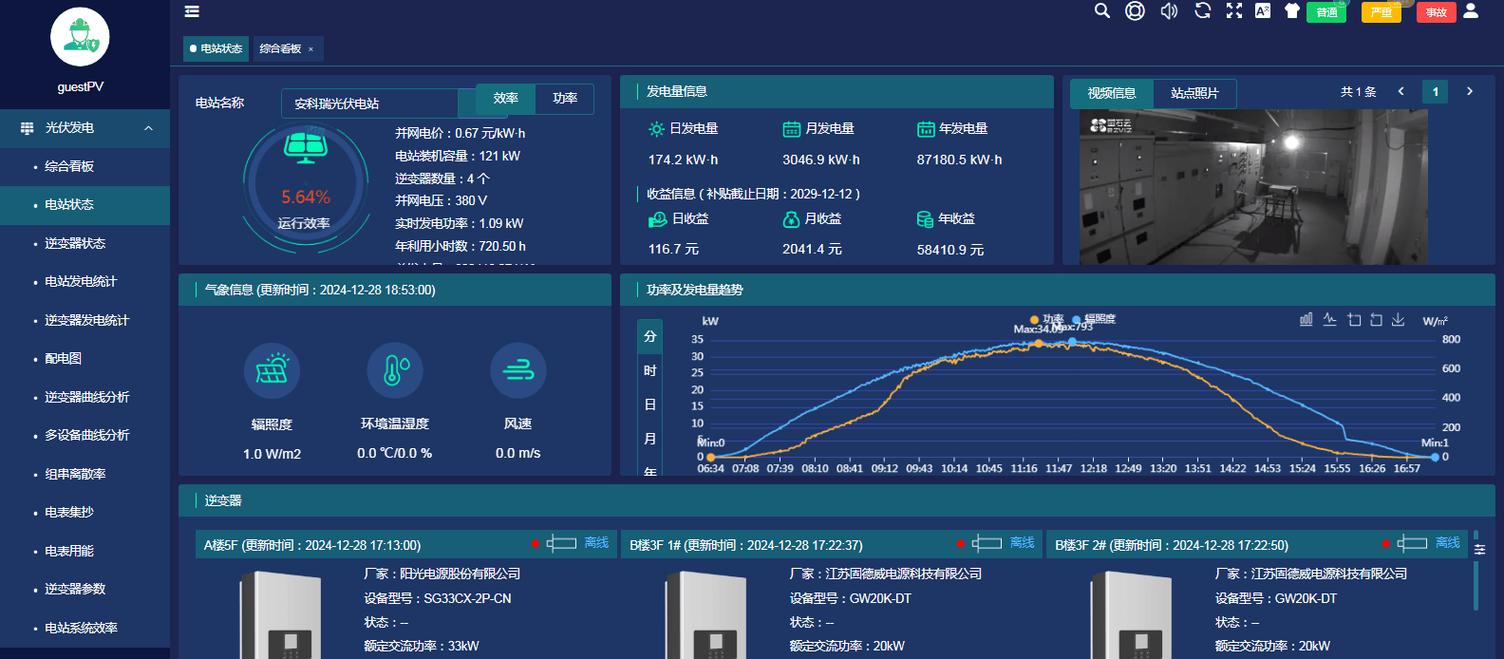Download the chart as image icon
This screenshot has height=659, width=1504.
(x=1399, y=320)
